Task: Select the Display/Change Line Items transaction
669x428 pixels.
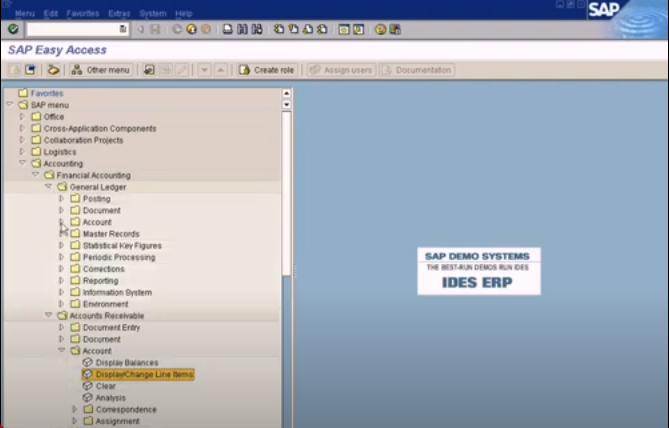Action: click(144, 374)
